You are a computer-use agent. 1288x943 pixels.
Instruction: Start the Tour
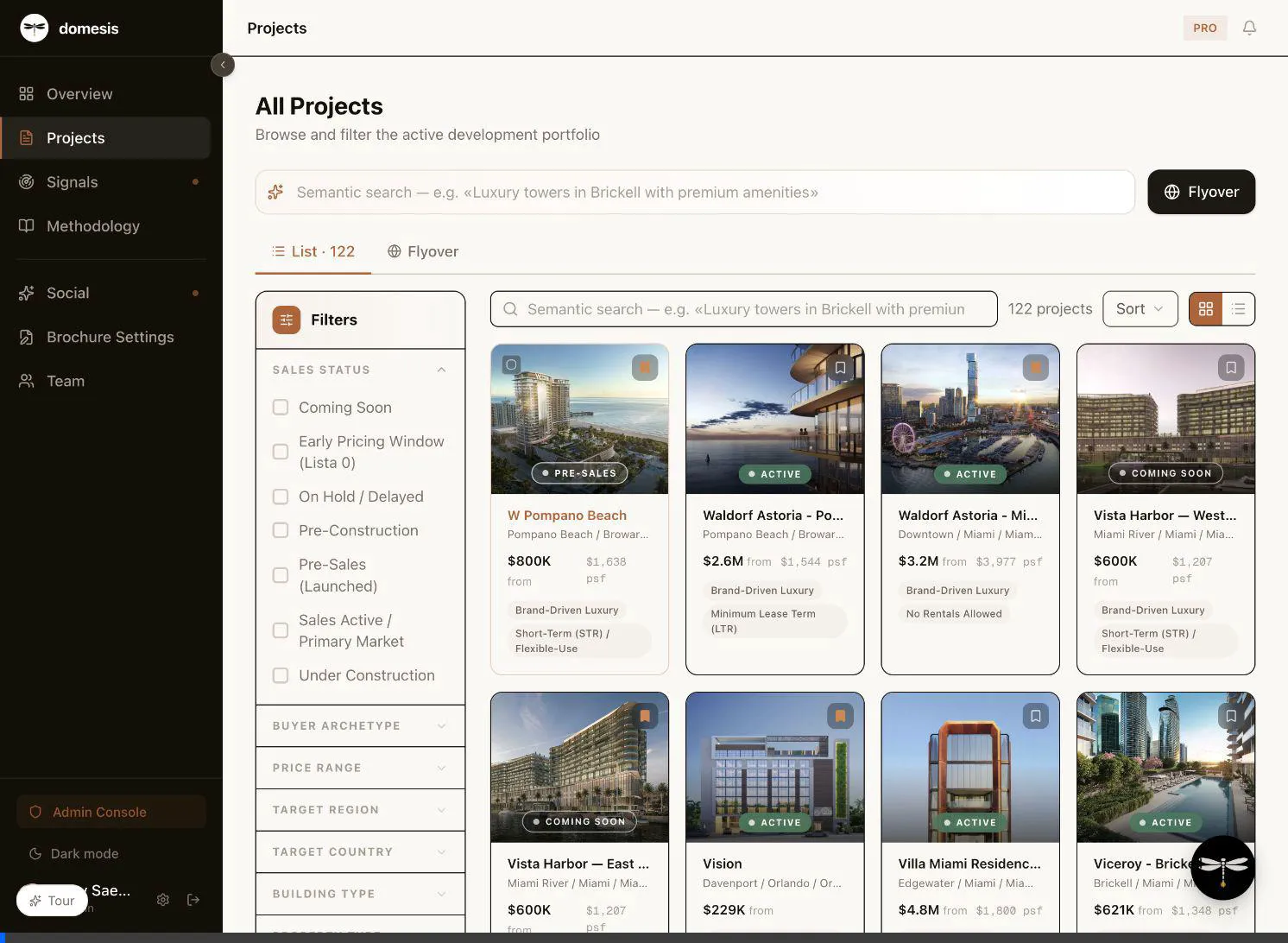click(x=52, y=901)
